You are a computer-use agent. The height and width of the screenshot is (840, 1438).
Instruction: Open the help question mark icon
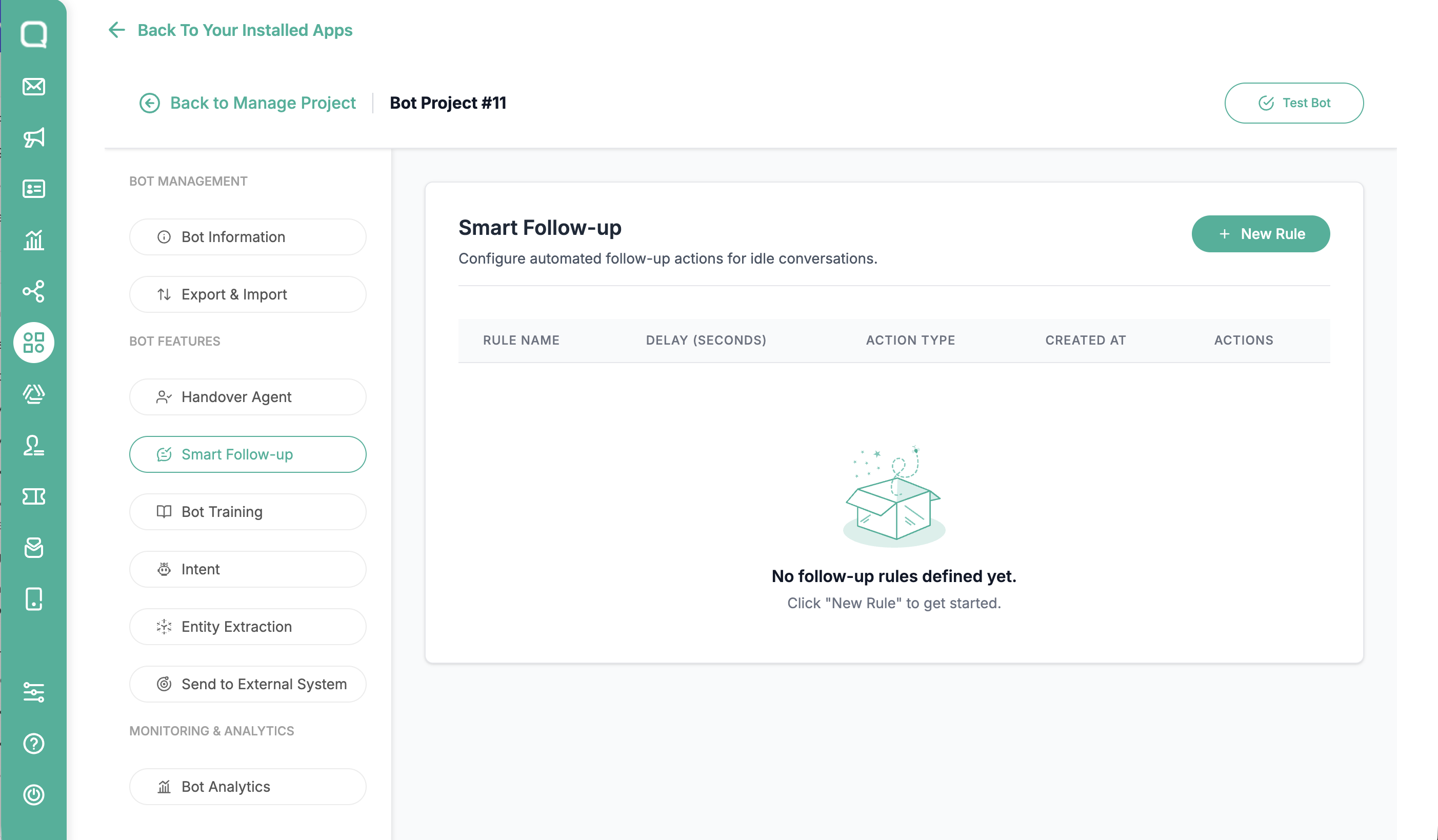(x=34, y=744)
